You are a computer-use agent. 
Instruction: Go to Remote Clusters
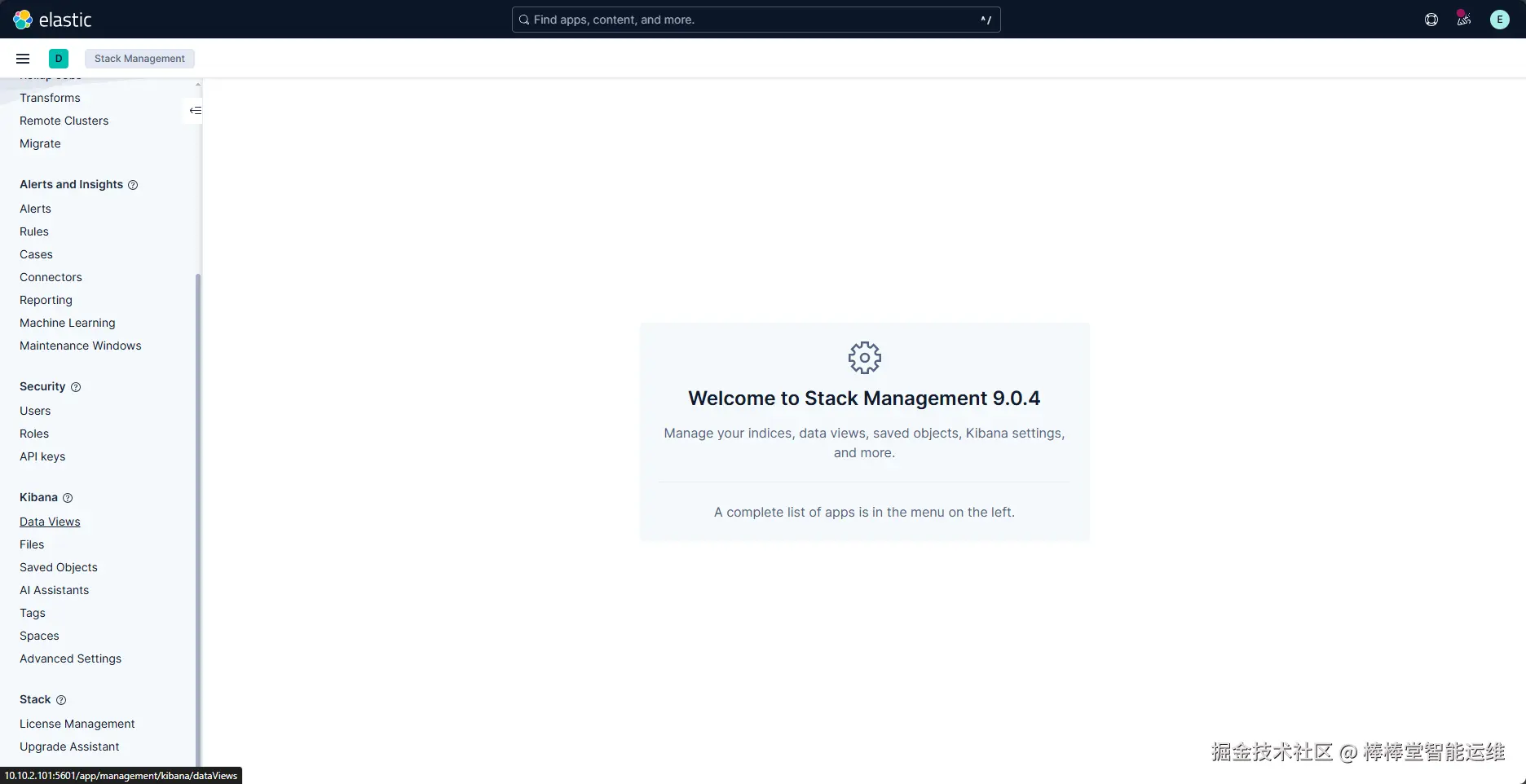[64, 121]
